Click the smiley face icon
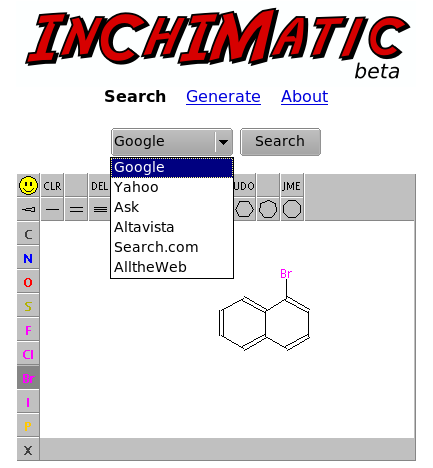The width and height of the screenshot is (433, 468). click(28, 185)
